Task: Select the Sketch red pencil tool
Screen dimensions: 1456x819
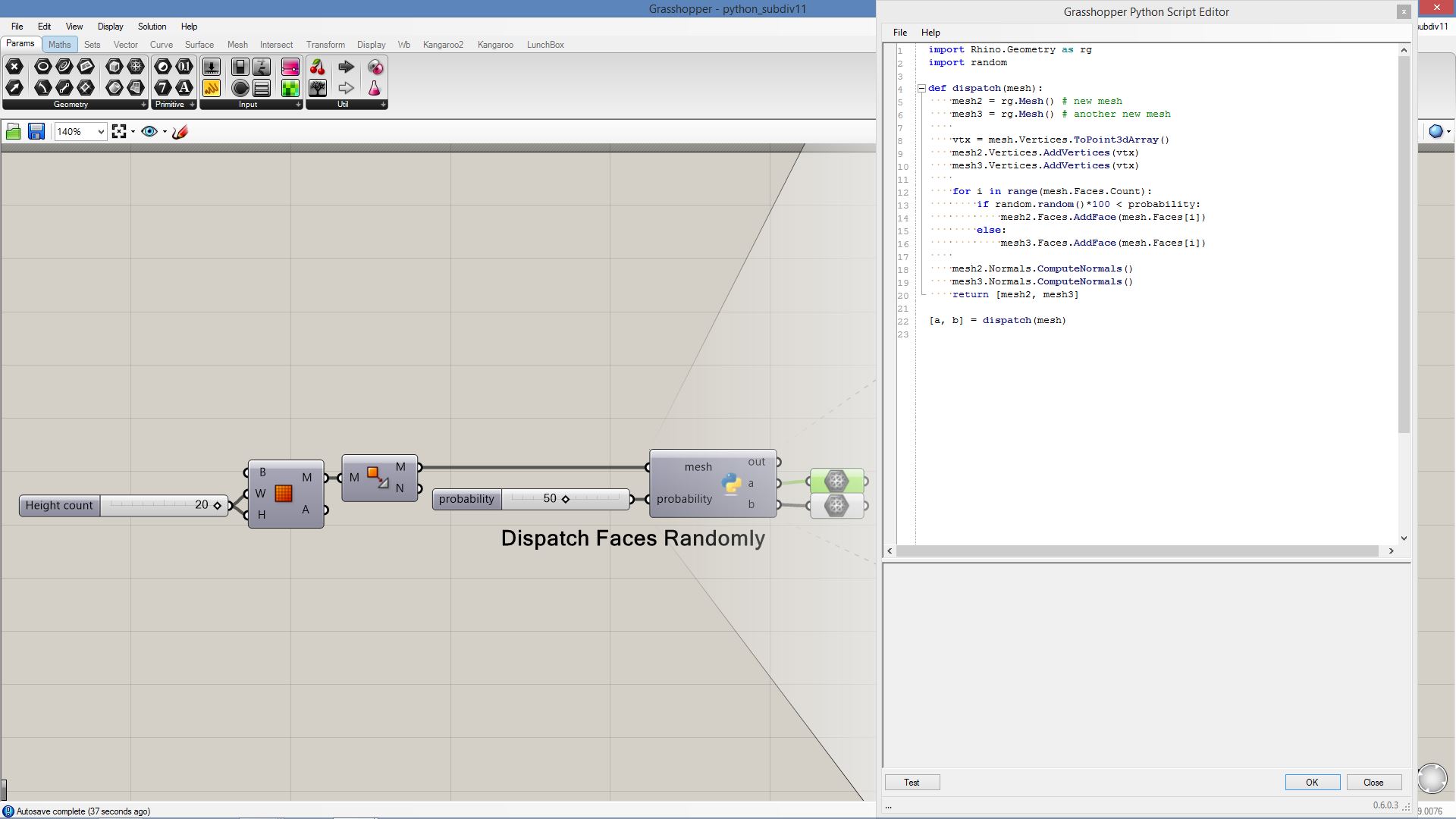Action: coord(180,132)
